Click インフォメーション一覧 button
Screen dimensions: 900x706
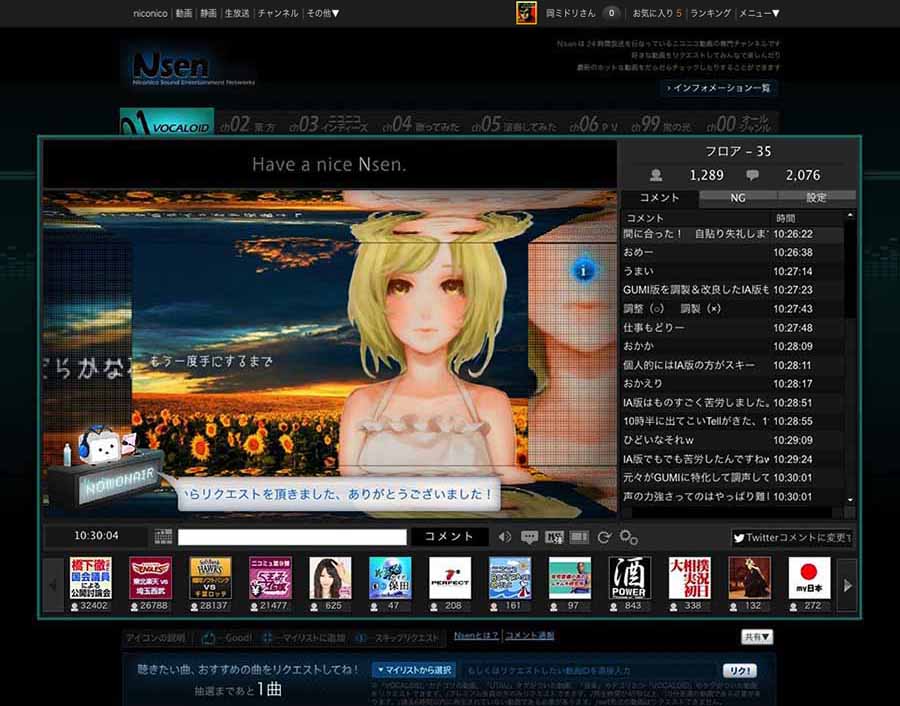[719, 88]
